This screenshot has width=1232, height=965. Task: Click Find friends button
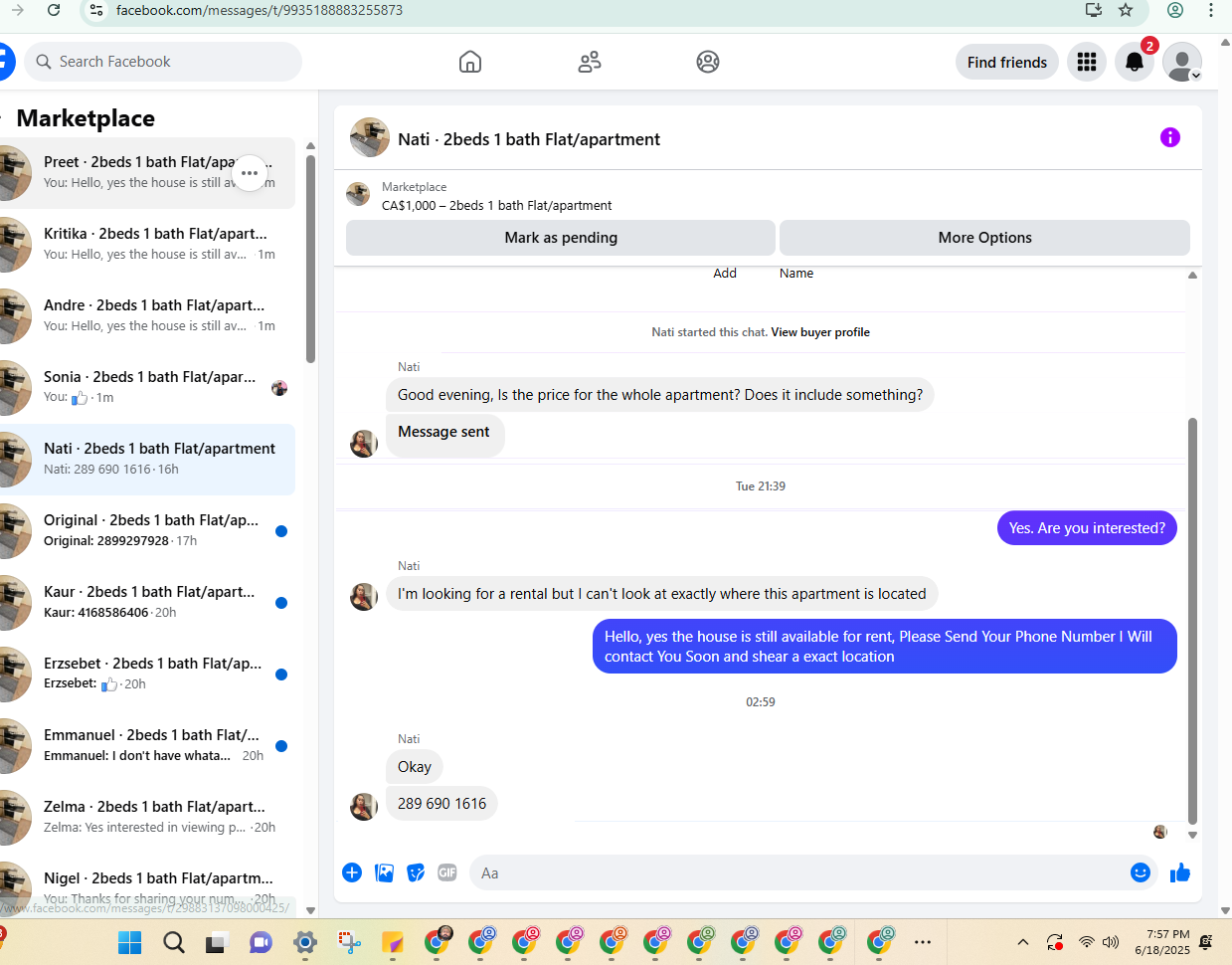point(1007,62)
